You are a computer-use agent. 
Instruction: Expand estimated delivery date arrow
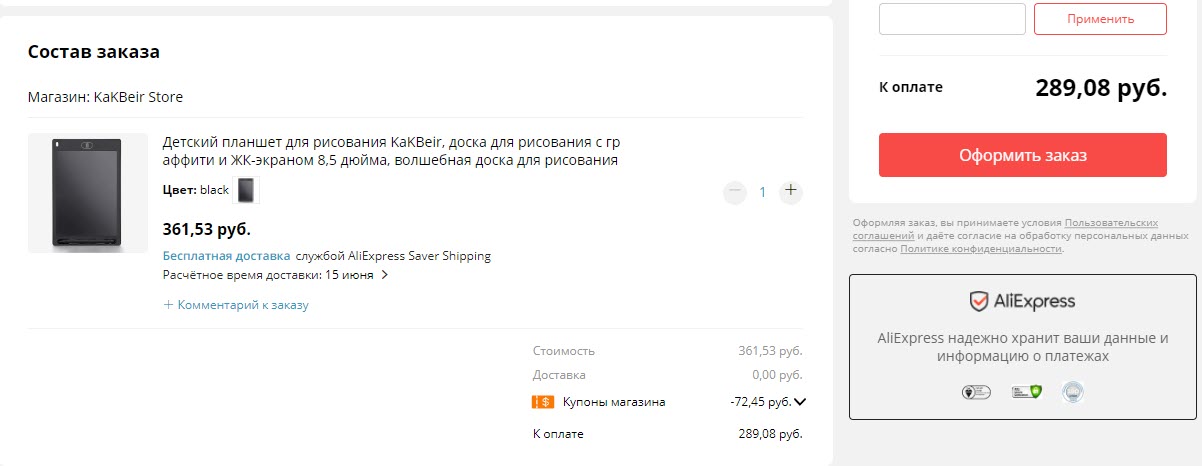point(385,275)
